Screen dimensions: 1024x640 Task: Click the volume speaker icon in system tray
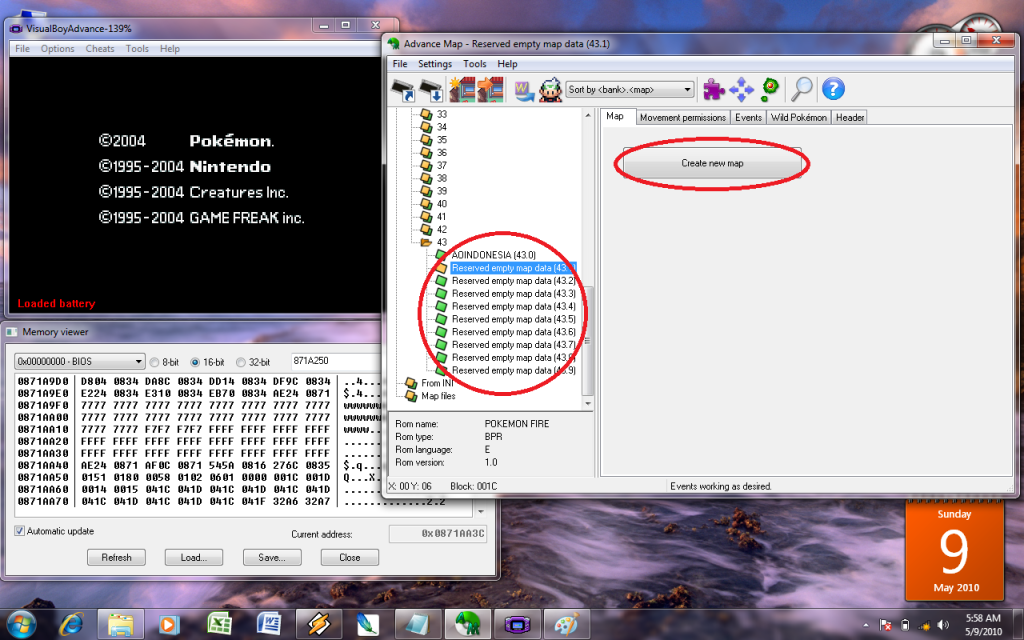point(942,626)
